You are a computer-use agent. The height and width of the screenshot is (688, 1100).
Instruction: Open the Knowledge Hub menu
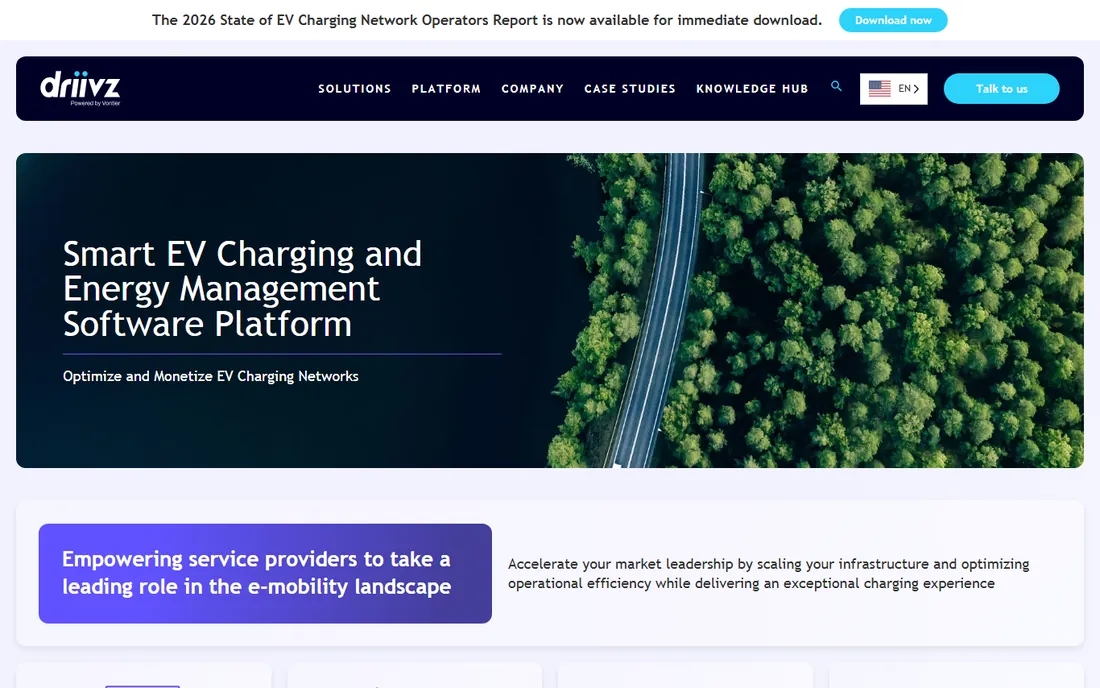point(752,89)
